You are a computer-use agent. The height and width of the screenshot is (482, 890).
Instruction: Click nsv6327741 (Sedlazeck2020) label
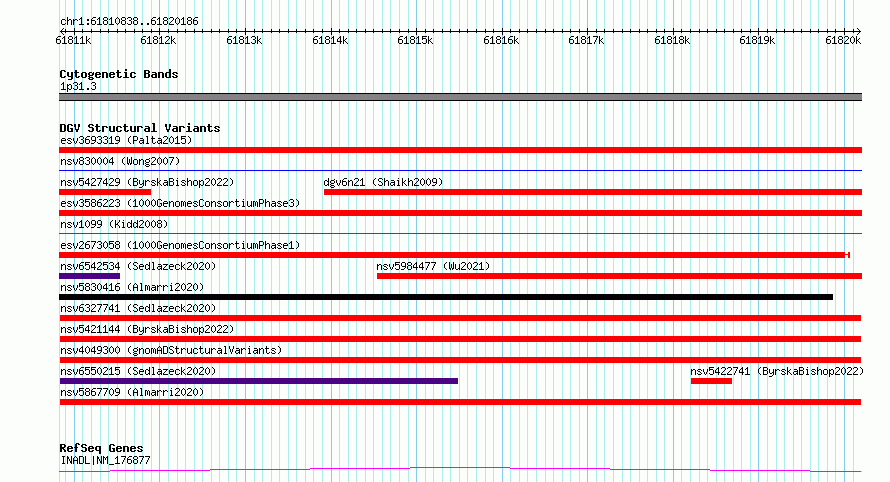(138, 308)
